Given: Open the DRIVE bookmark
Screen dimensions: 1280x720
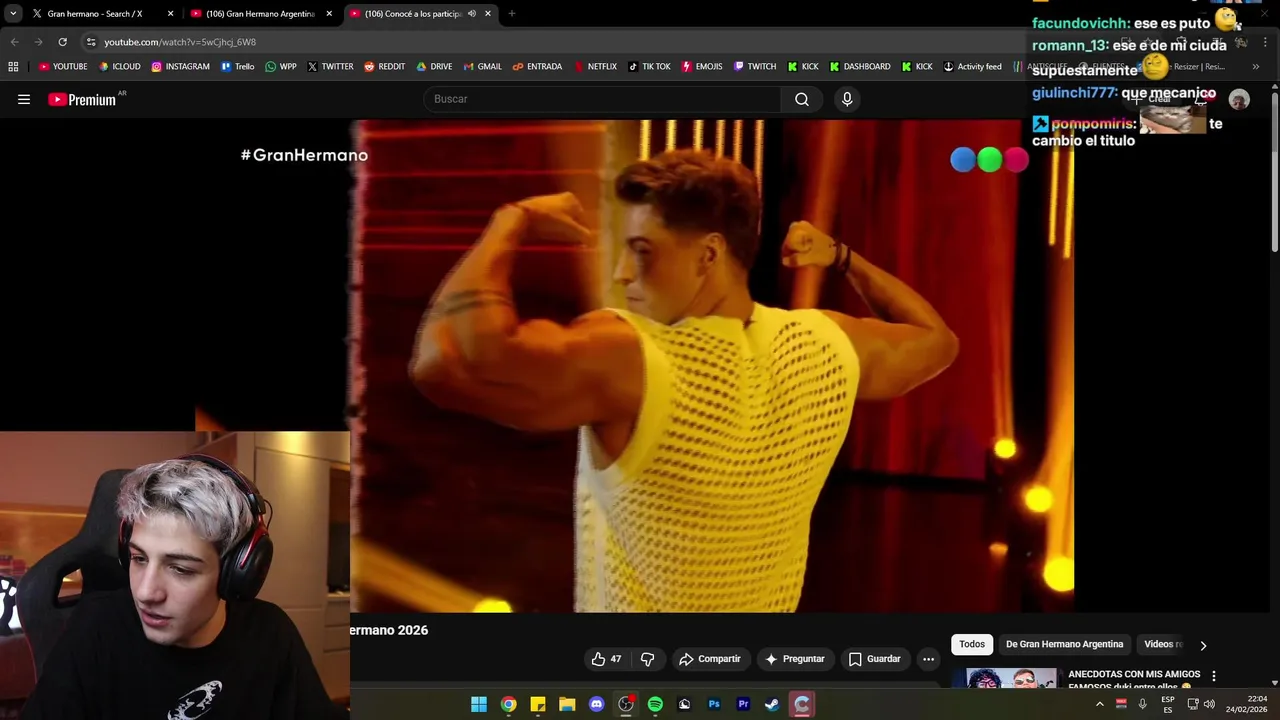Looking at the screenshot, I should click(x=434, y=67).
